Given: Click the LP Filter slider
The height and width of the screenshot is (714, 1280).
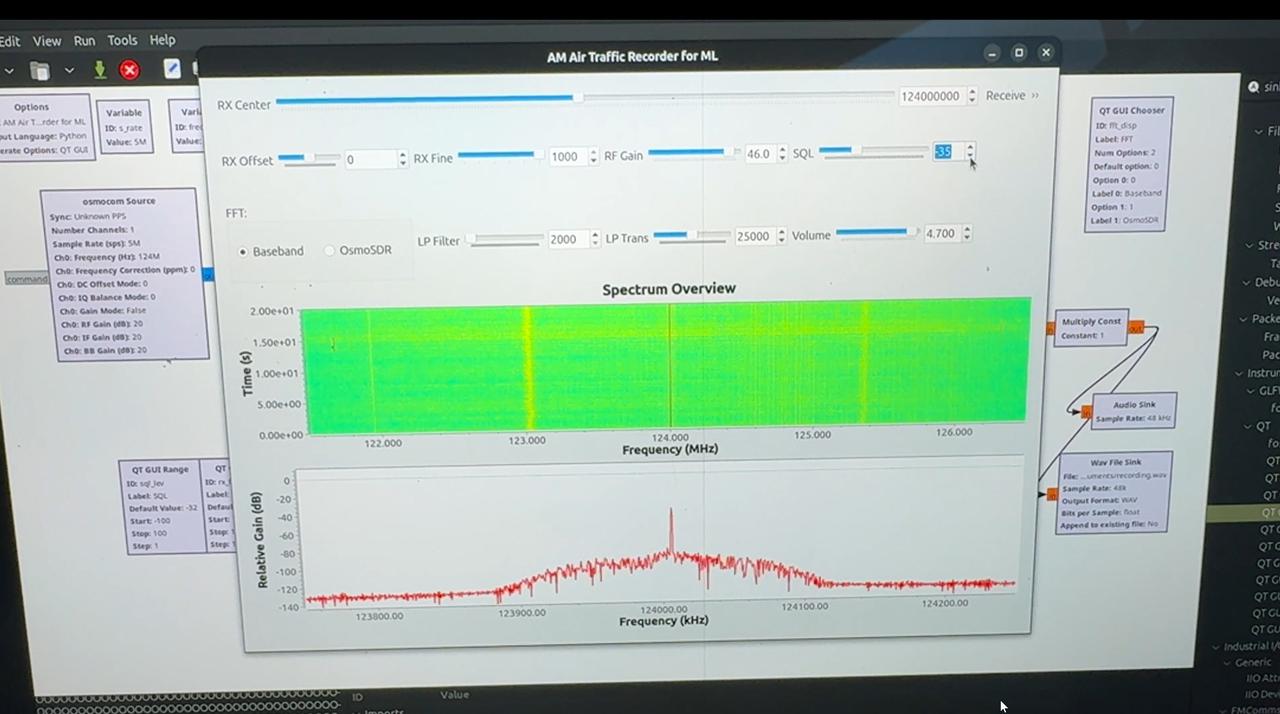Looking at the screenshot, I should pyautogui.click(x=505, y=239).
